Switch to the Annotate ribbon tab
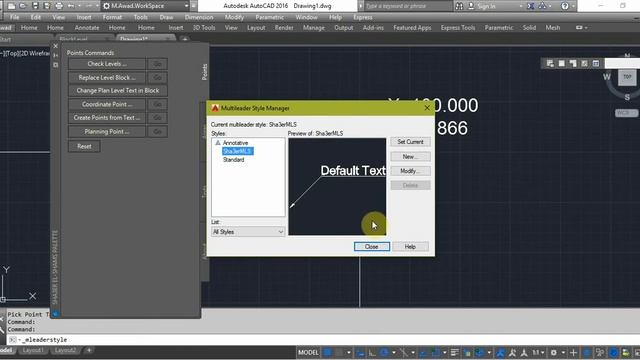 tap(87, 28)
